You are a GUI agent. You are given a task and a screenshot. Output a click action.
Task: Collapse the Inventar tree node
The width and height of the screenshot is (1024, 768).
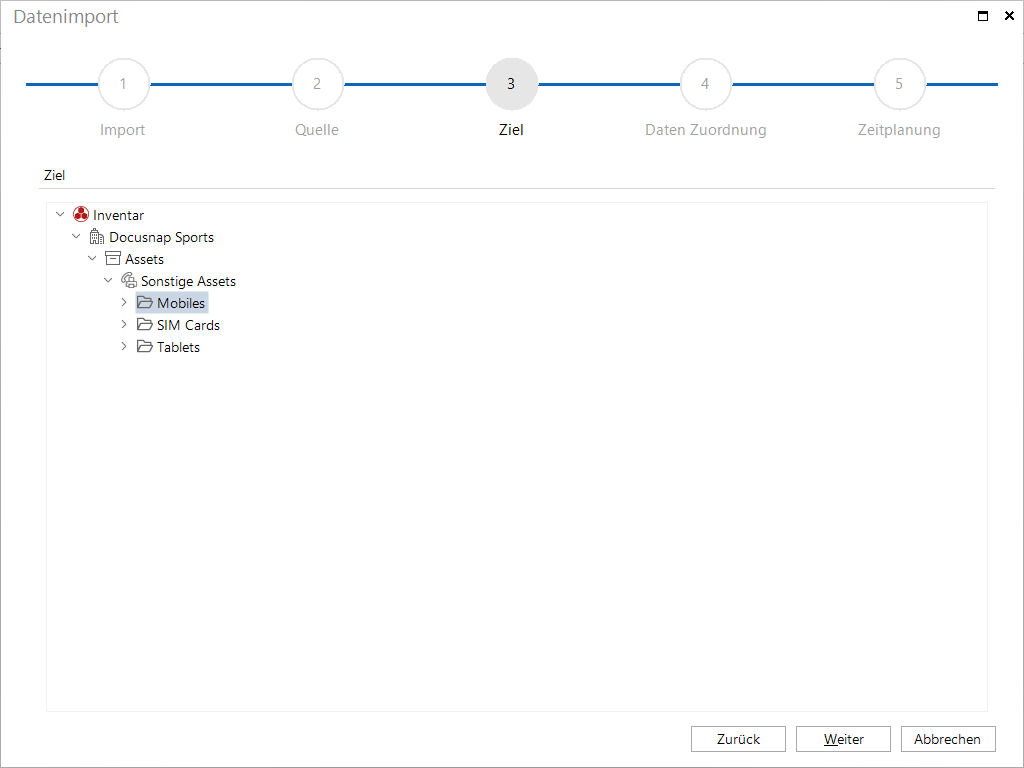coord(60,214)
